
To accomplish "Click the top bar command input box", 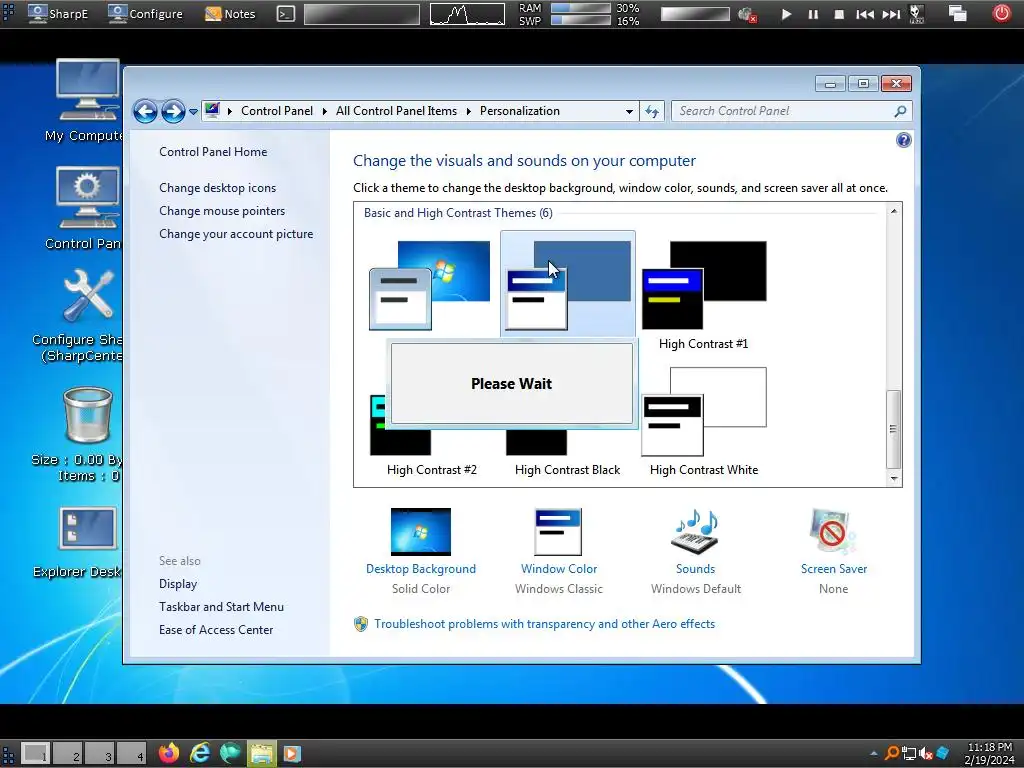I will (362, 14).
